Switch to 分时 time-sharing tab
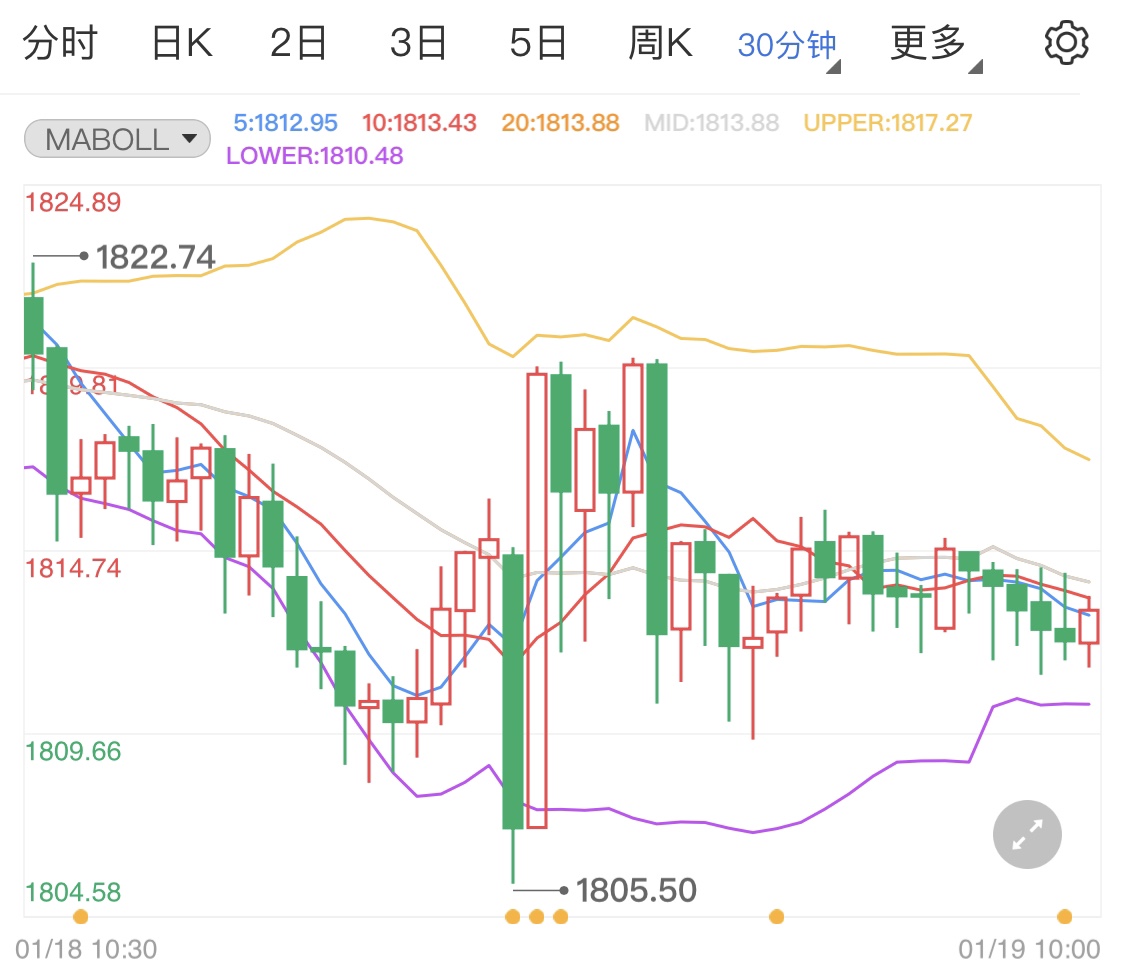Viewport: 1125px width, 967px height. click(x=60, y=43)
